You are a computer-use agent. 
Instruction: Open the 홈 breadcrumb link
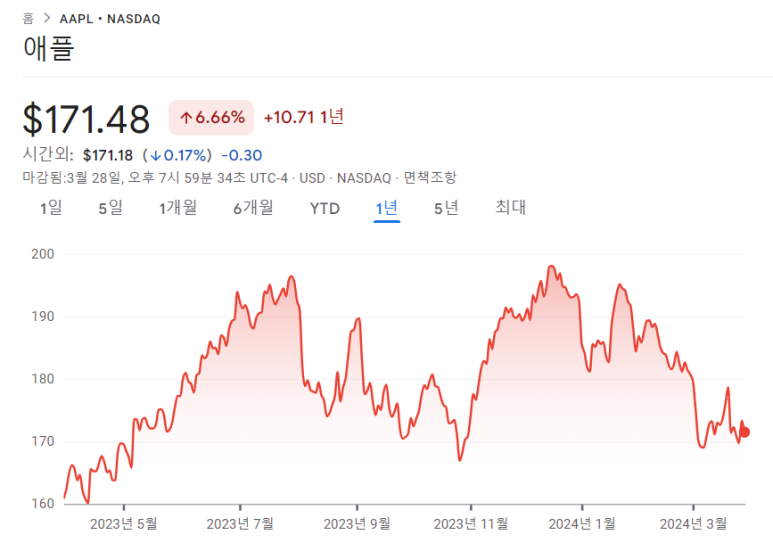(x=28, y=19)
